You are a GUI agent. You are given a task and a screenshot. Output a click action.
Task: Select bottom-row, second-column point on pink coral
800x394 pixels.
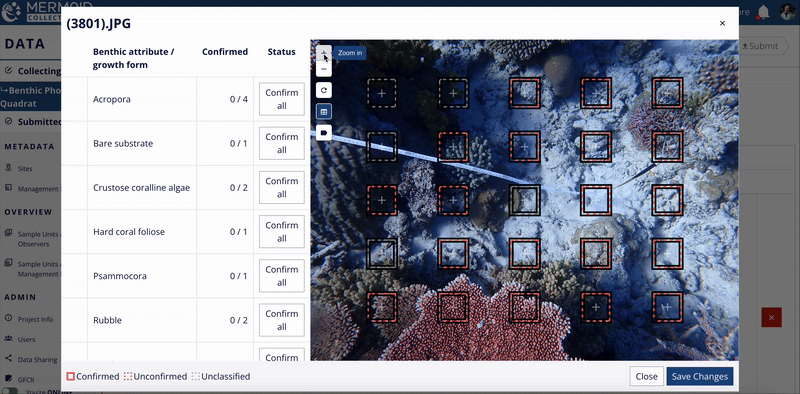453,307
